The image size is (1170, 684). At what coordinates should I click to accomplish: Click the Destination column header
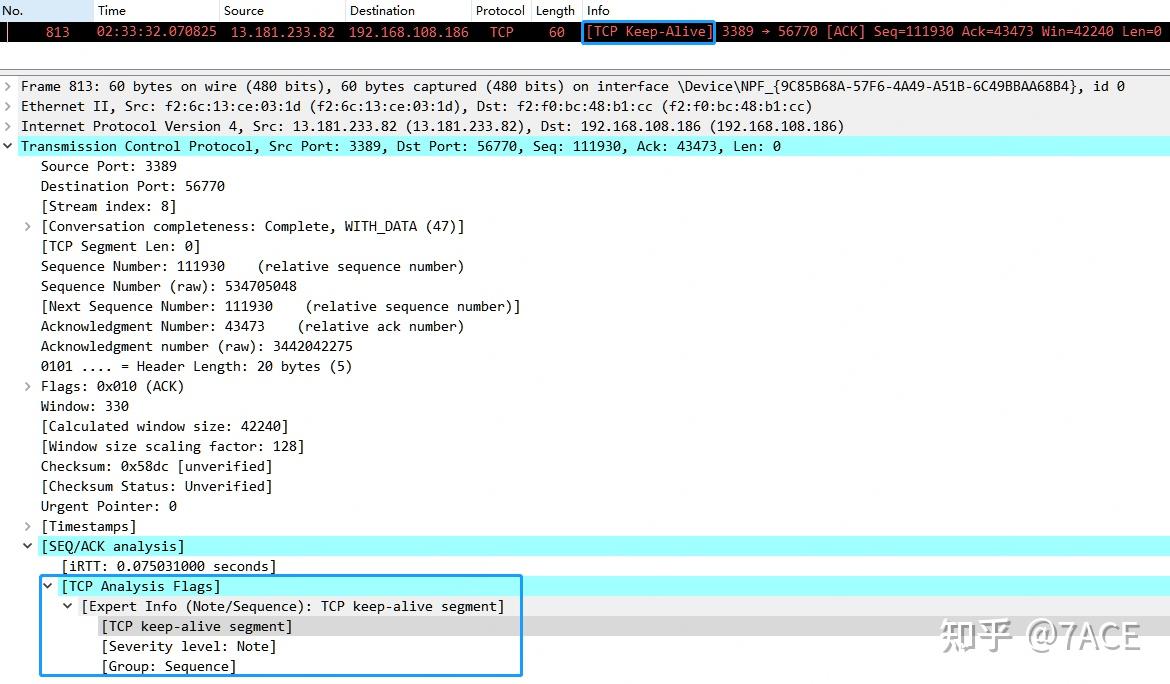pyautogui.click(x=380, y=10)
